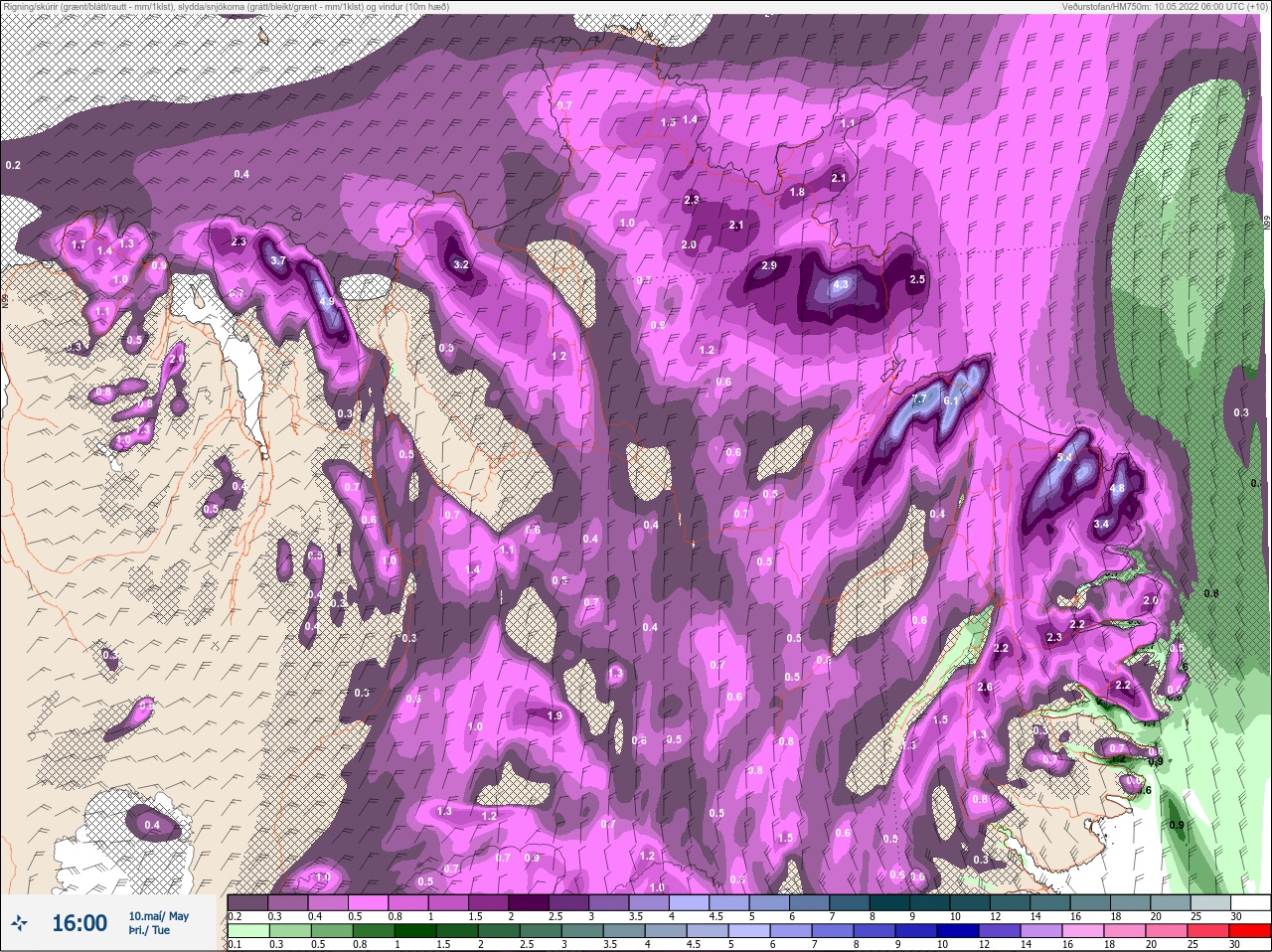Click the '10.maí/ May' date label
This screenshot has height=952, width=1272.
point(158,916)
